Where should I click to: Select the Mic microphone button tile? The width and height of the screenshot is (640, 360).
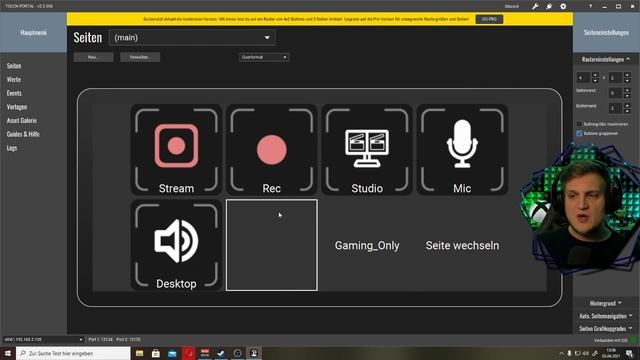462,149
